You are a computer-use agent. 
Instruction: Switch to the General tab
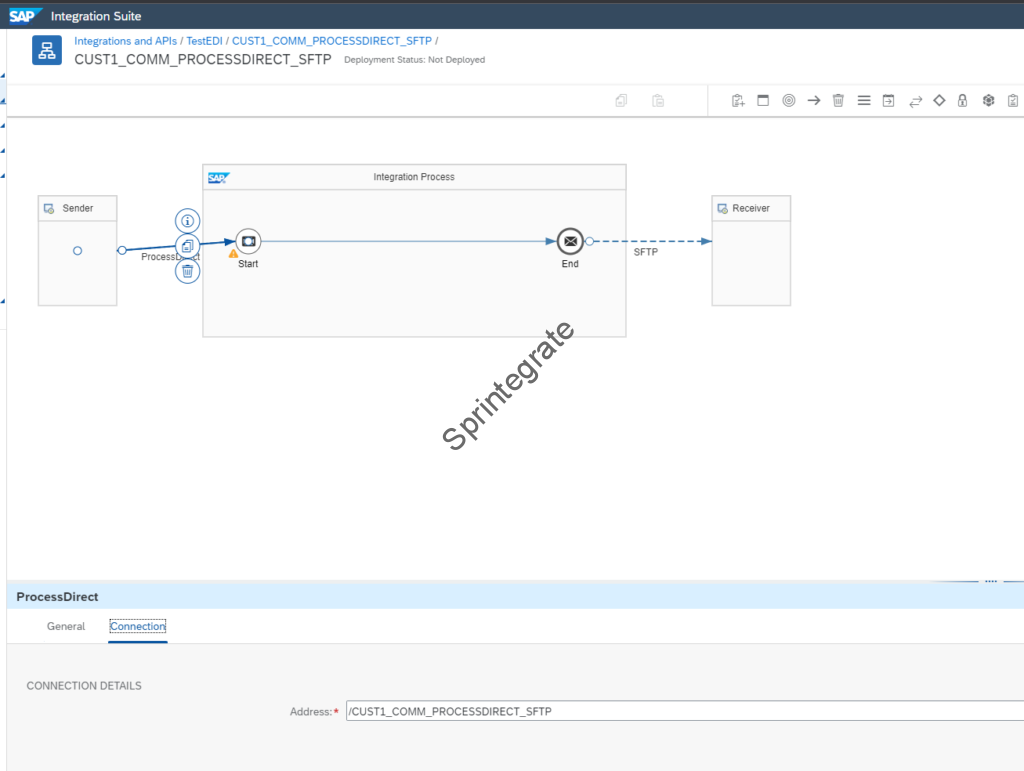(x=66, y=626)
